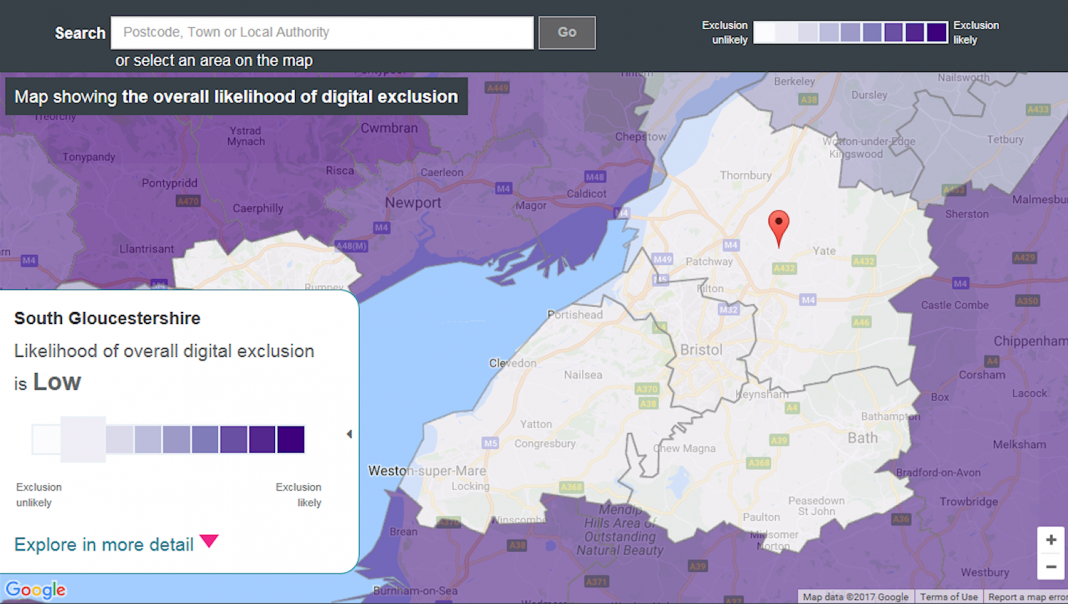This screenshot has height=604, width=1068.
Task: Click the Map data ©2017 Google attribution
Action: click(855, 597)
